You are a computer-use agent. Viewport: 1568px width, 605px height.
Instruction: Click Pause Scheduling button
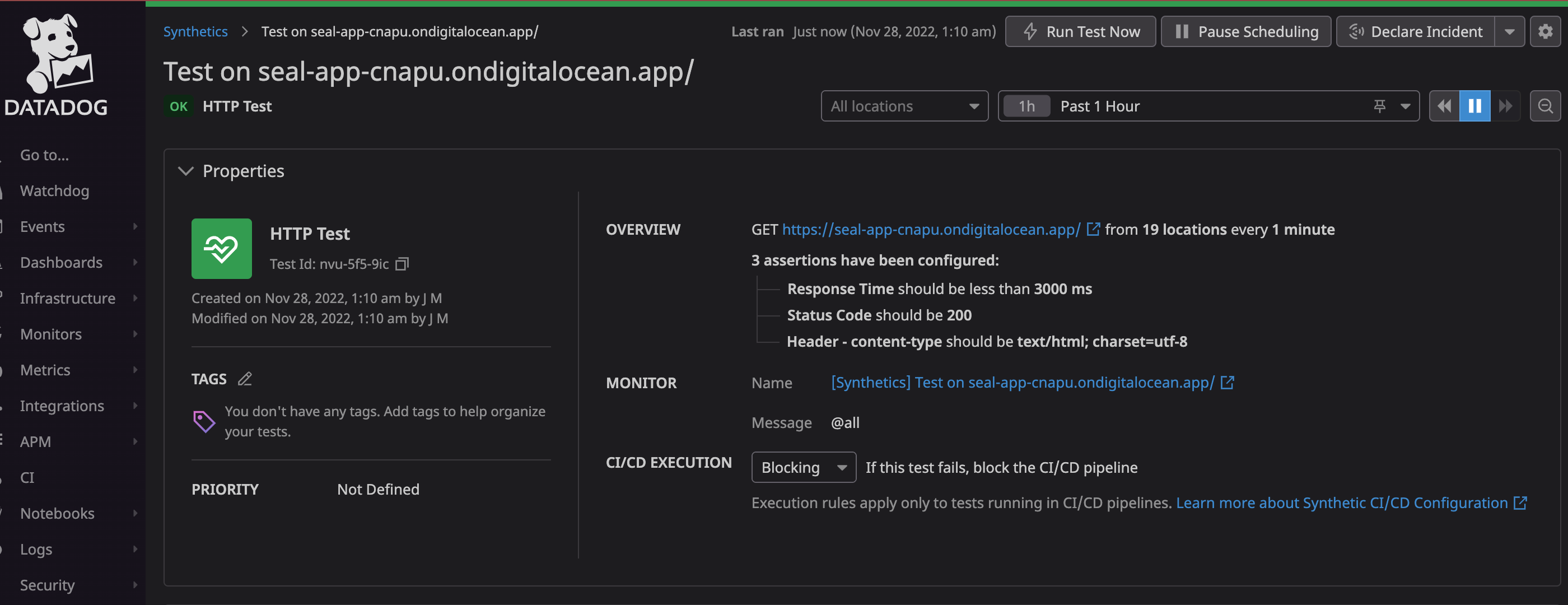pos(1245,31)
